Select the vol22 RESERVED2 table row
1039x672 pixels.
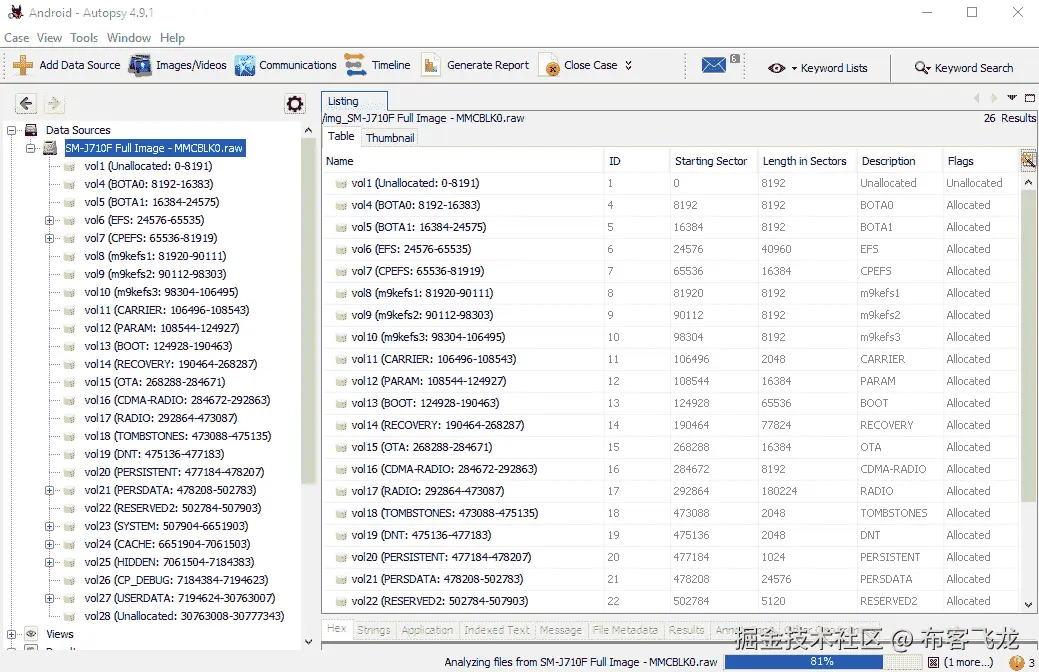[672, 601]
